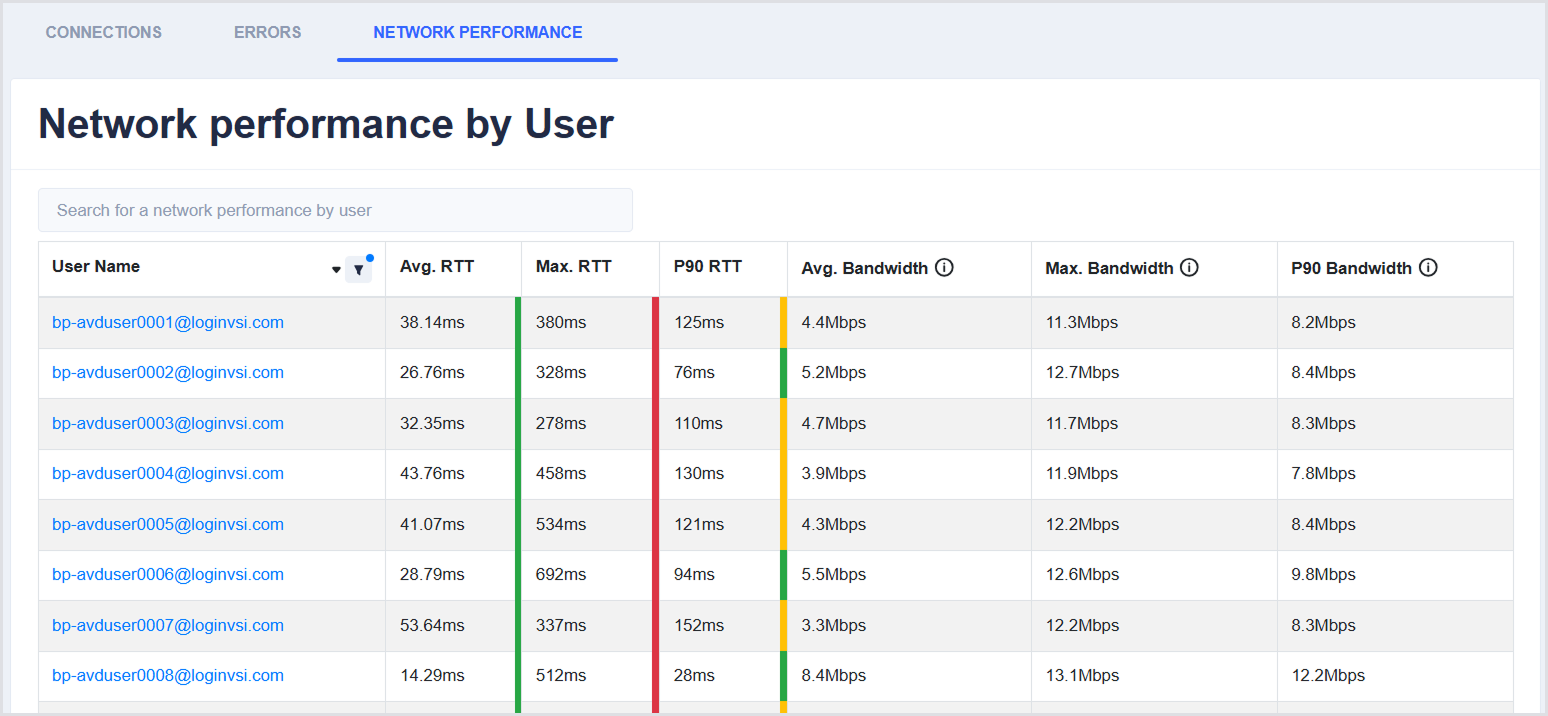Select the 38.14ms Avg. RTT cell
The width and height of the screenshot is (1548, 716).
pos(453,322)
